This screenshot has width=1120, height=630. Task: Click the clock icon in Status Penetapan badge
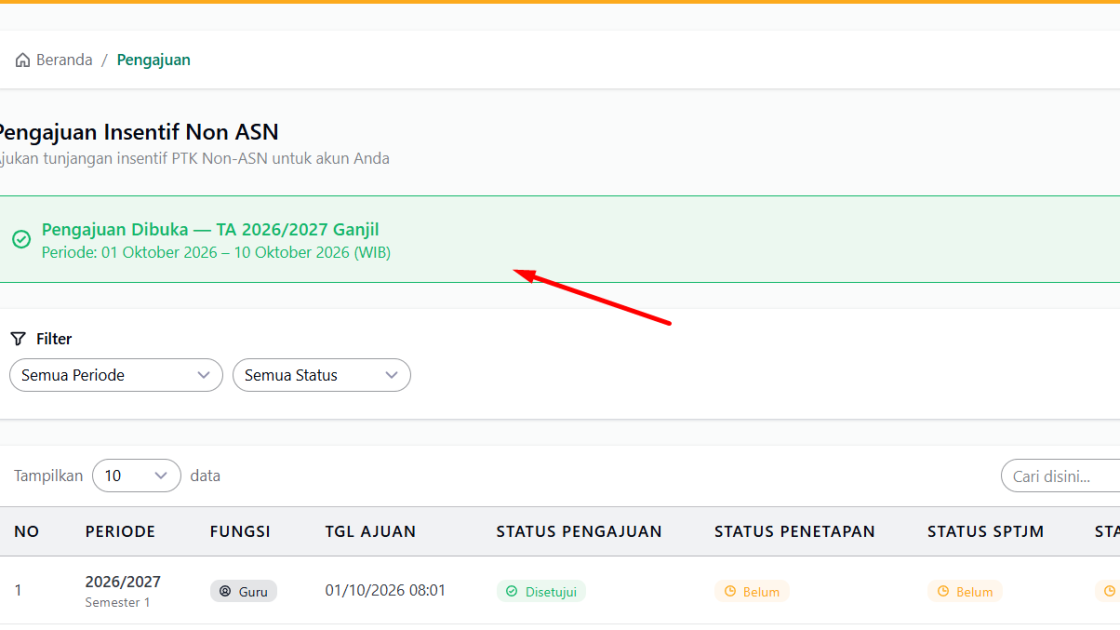coord(730,591)
